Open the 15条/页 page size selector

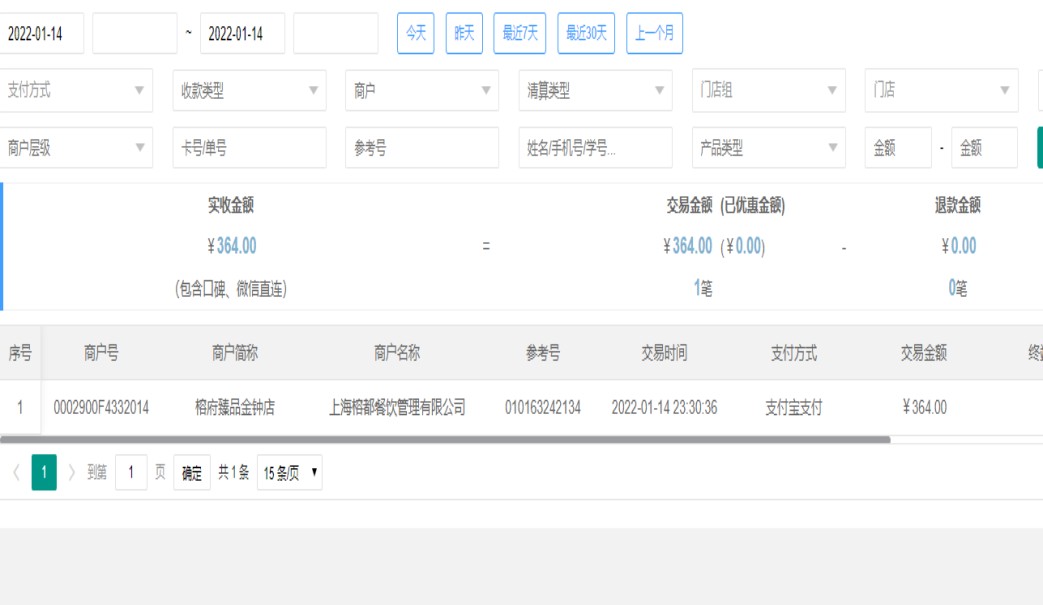coord(290,472)
